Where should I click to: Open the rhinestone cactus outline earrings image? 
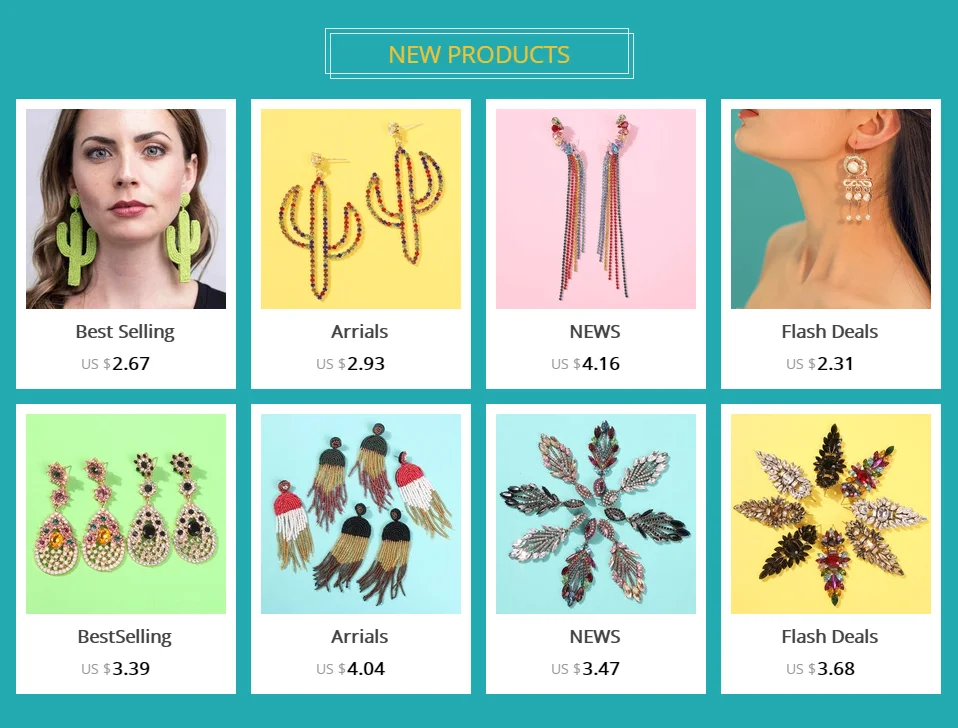click(x=360, y=209)
